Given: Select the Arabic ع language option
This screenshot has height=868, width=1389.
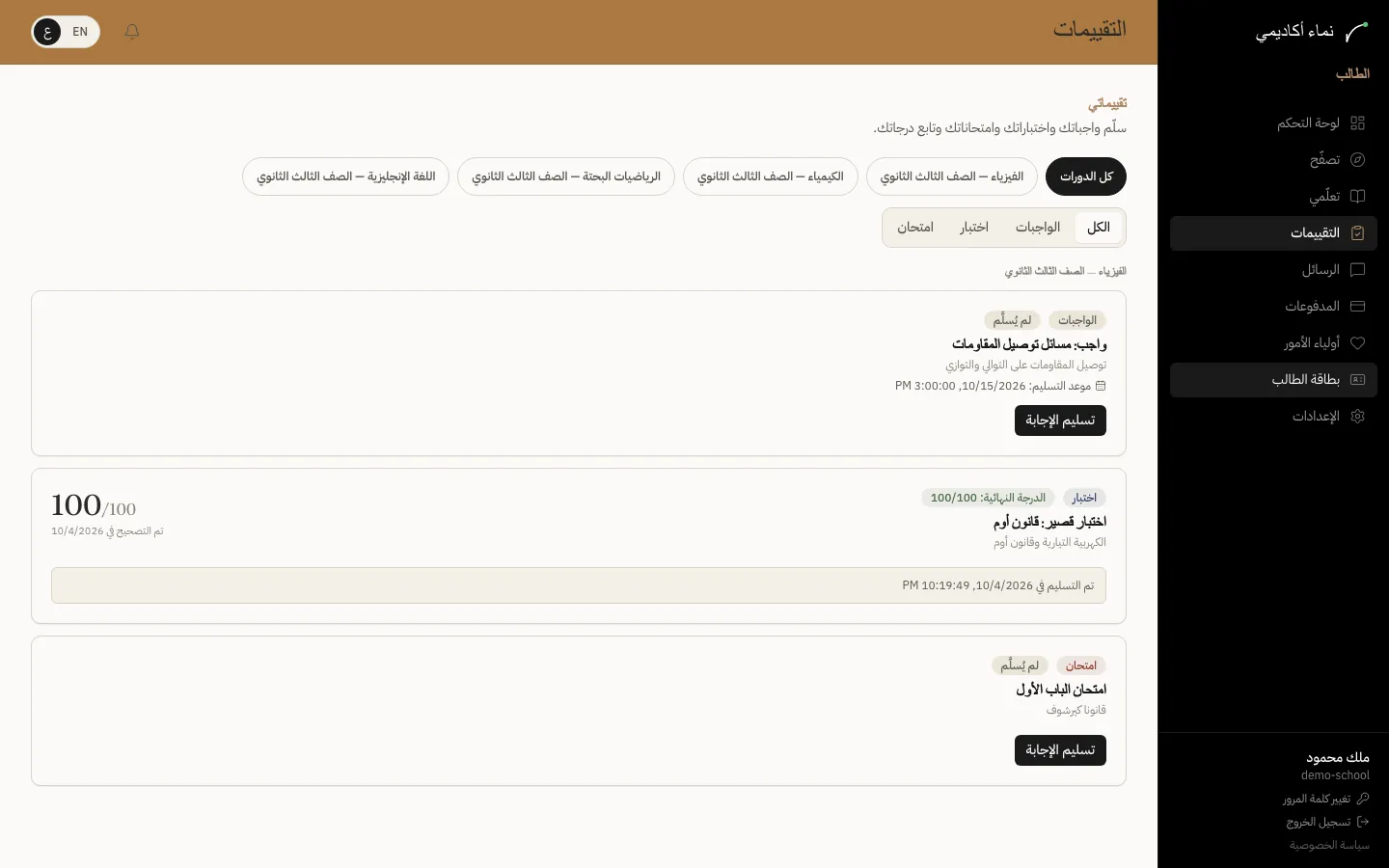Looking at the screenshot, I should [47, 32].
